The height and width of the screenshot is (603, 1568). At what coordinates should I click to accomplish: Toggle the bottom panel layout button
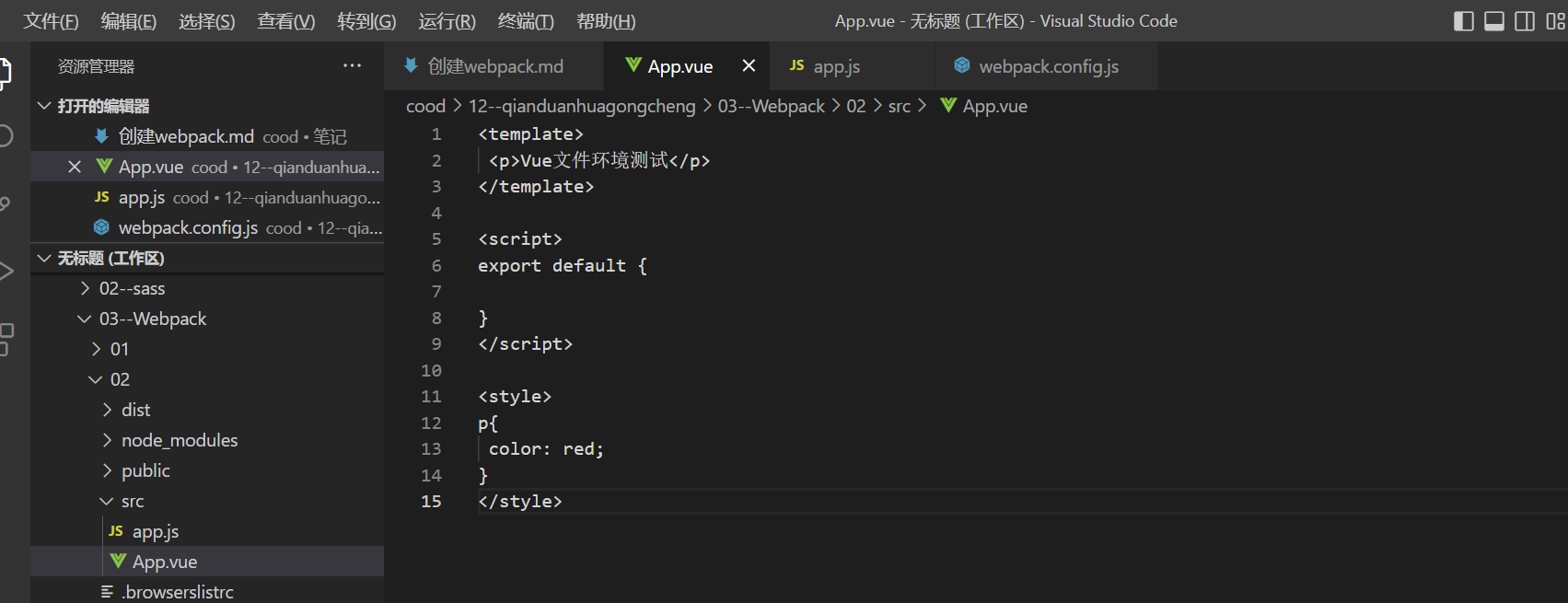pyautogui.click(x=1494, y=21)
